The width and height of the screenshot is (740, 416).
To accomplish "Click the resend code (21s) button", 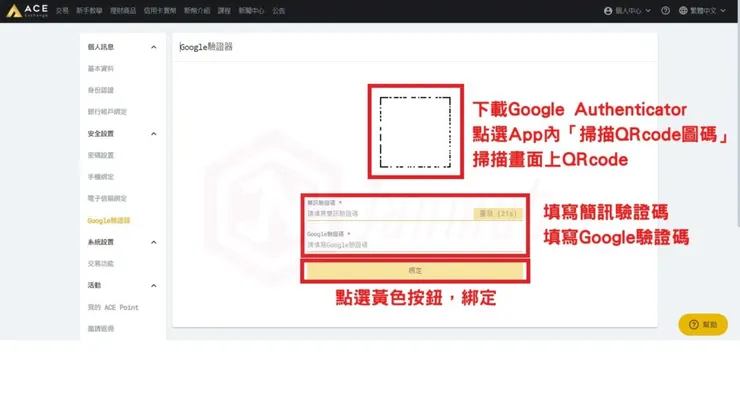I will coord(498,214).
